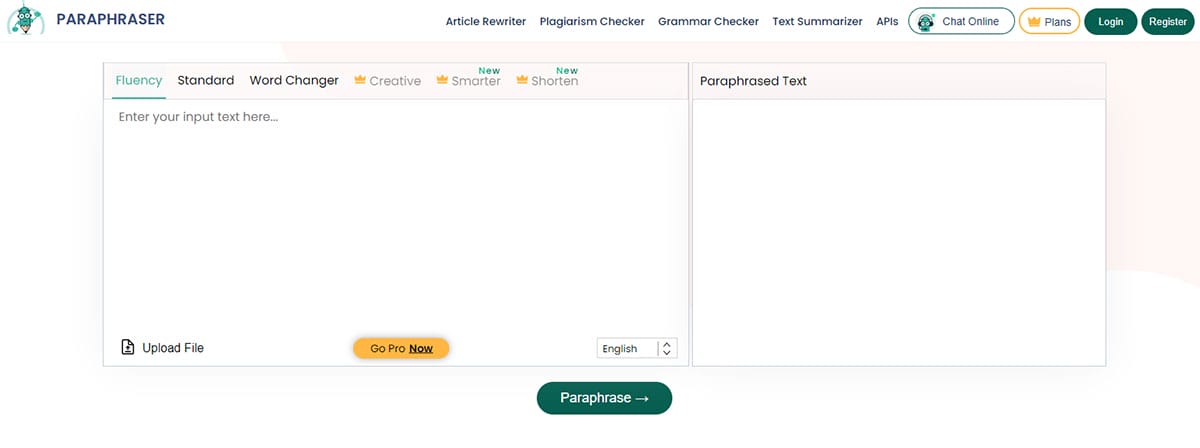Click the crown icon in Plans button

pos(1034,21)
